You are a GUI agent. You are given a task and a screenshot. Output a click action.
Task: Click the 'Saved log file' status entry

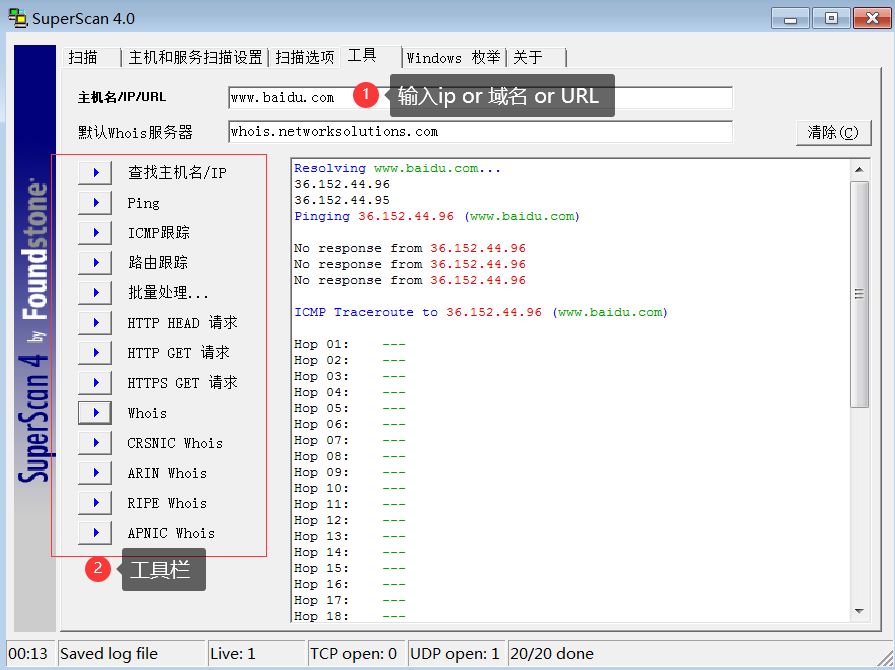131,653
